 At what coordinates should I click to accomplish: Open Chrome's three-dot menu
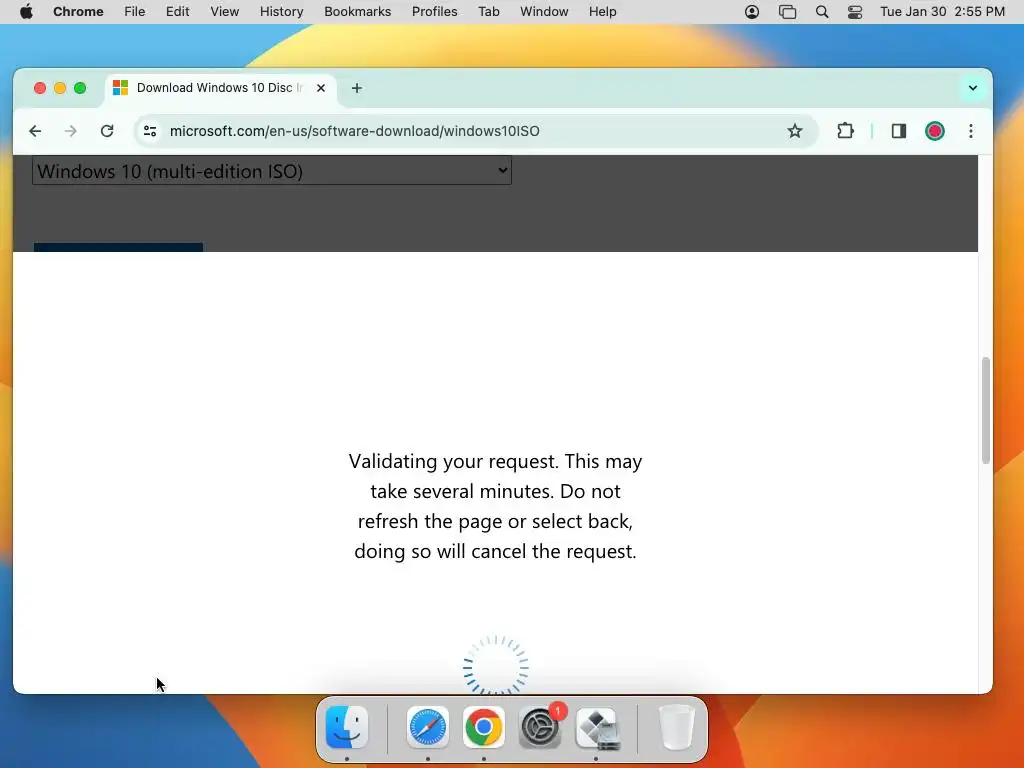[x=971, y=131]
